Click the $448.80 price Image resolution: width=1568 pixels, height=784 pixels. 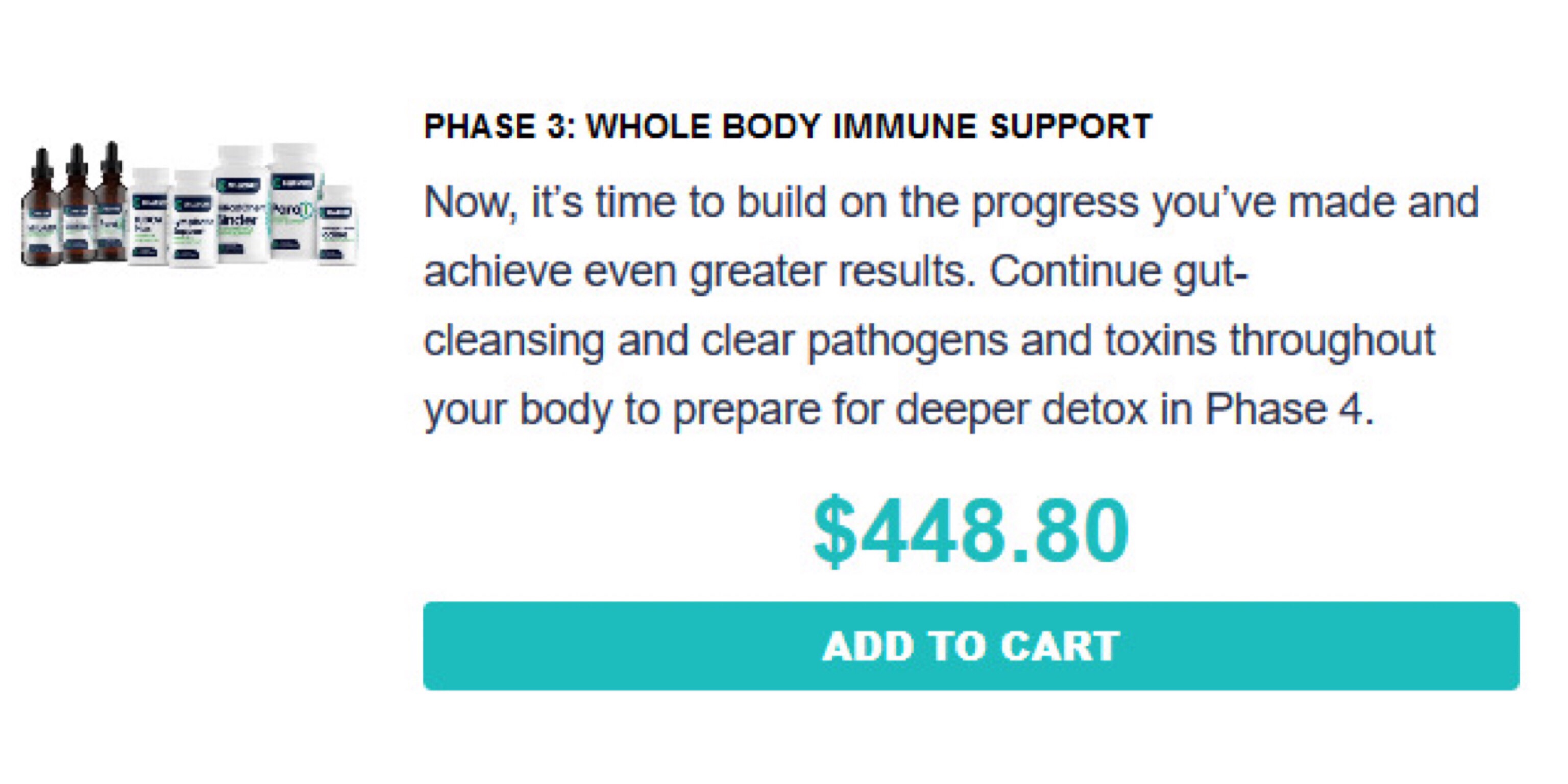point(971,531)
